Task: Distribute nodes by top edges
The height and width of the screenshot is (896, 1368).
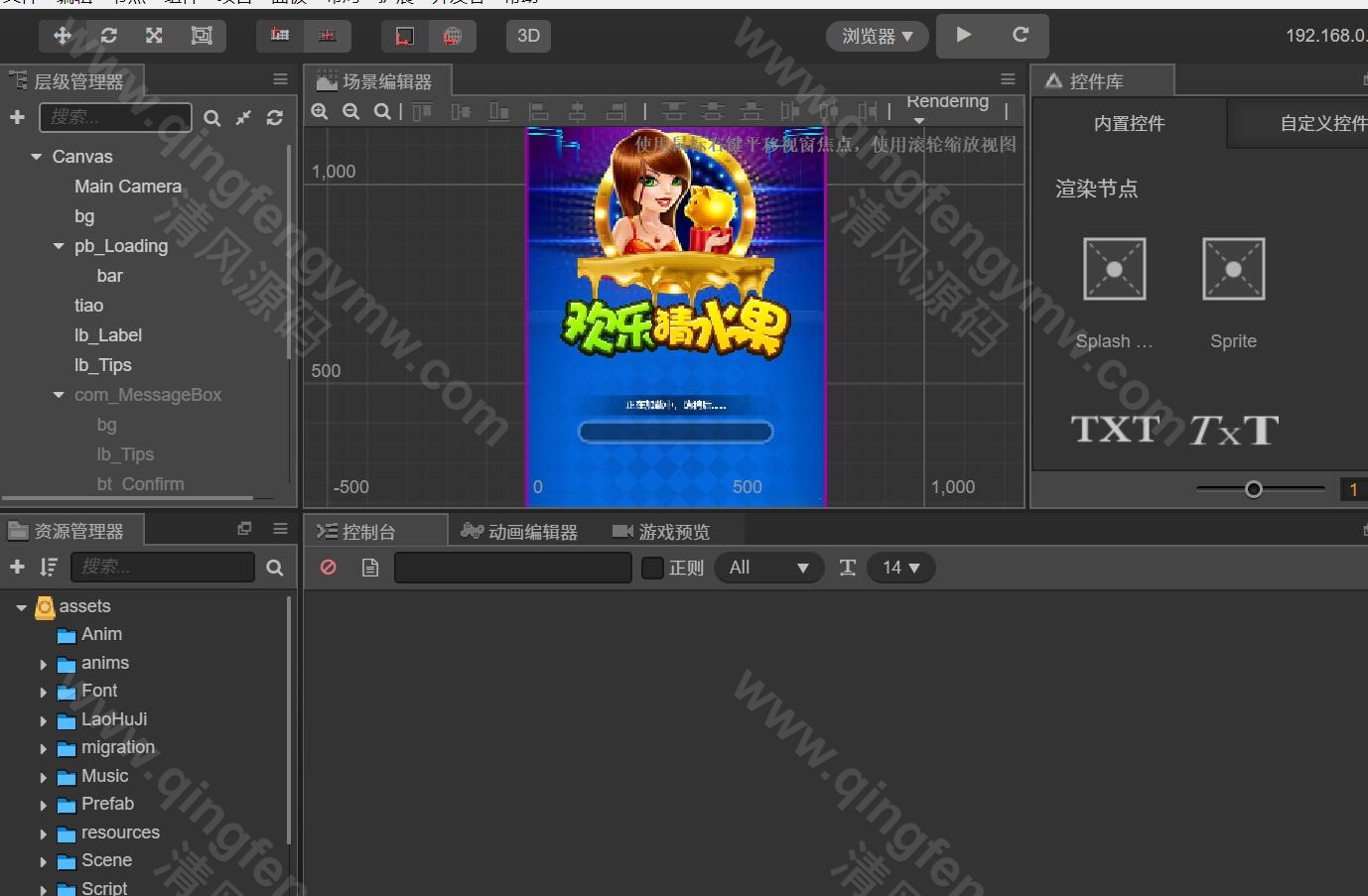Action: click(x=673, y=111)
